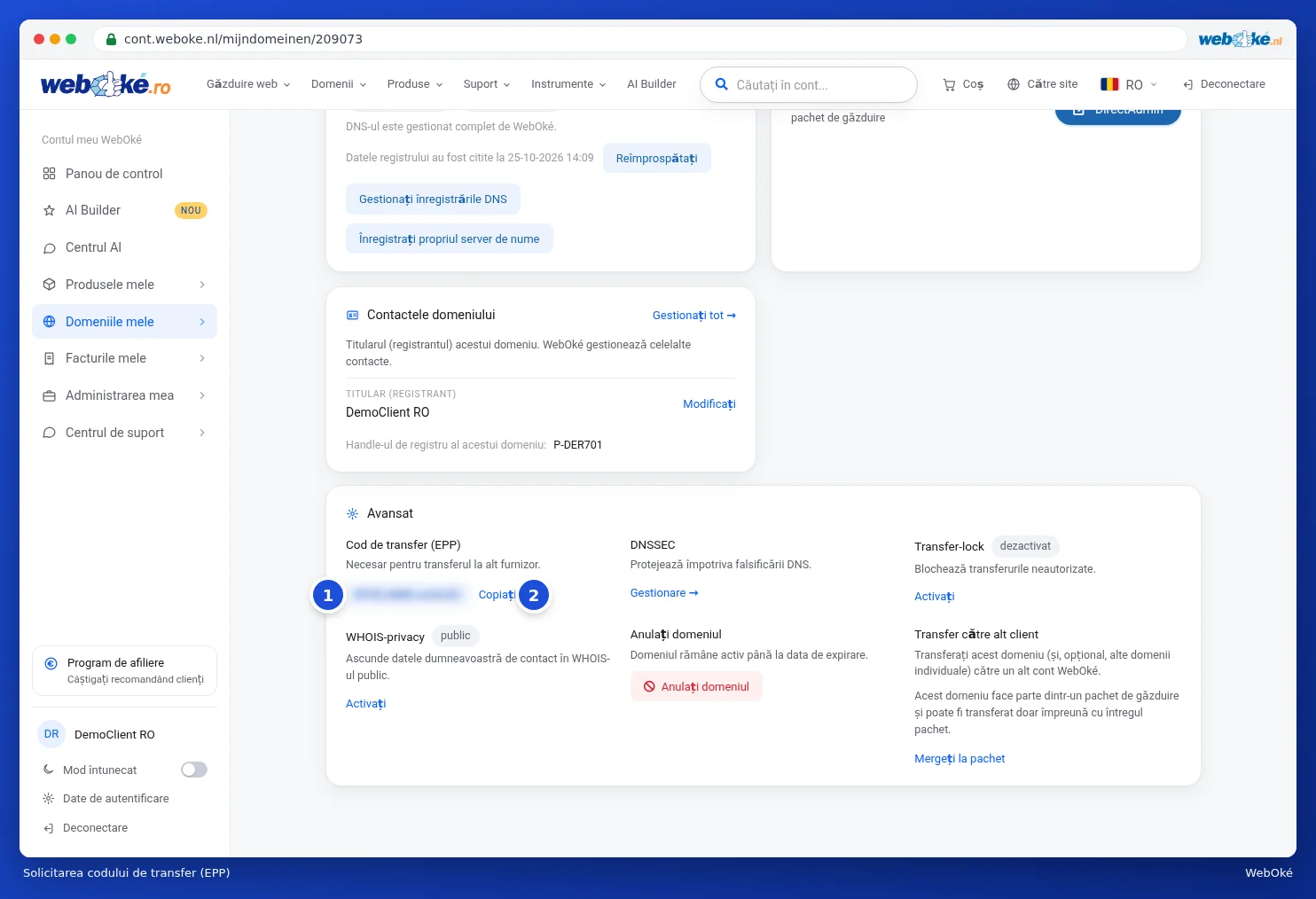Open the Instrumente dropdown menu

(568, 84)
